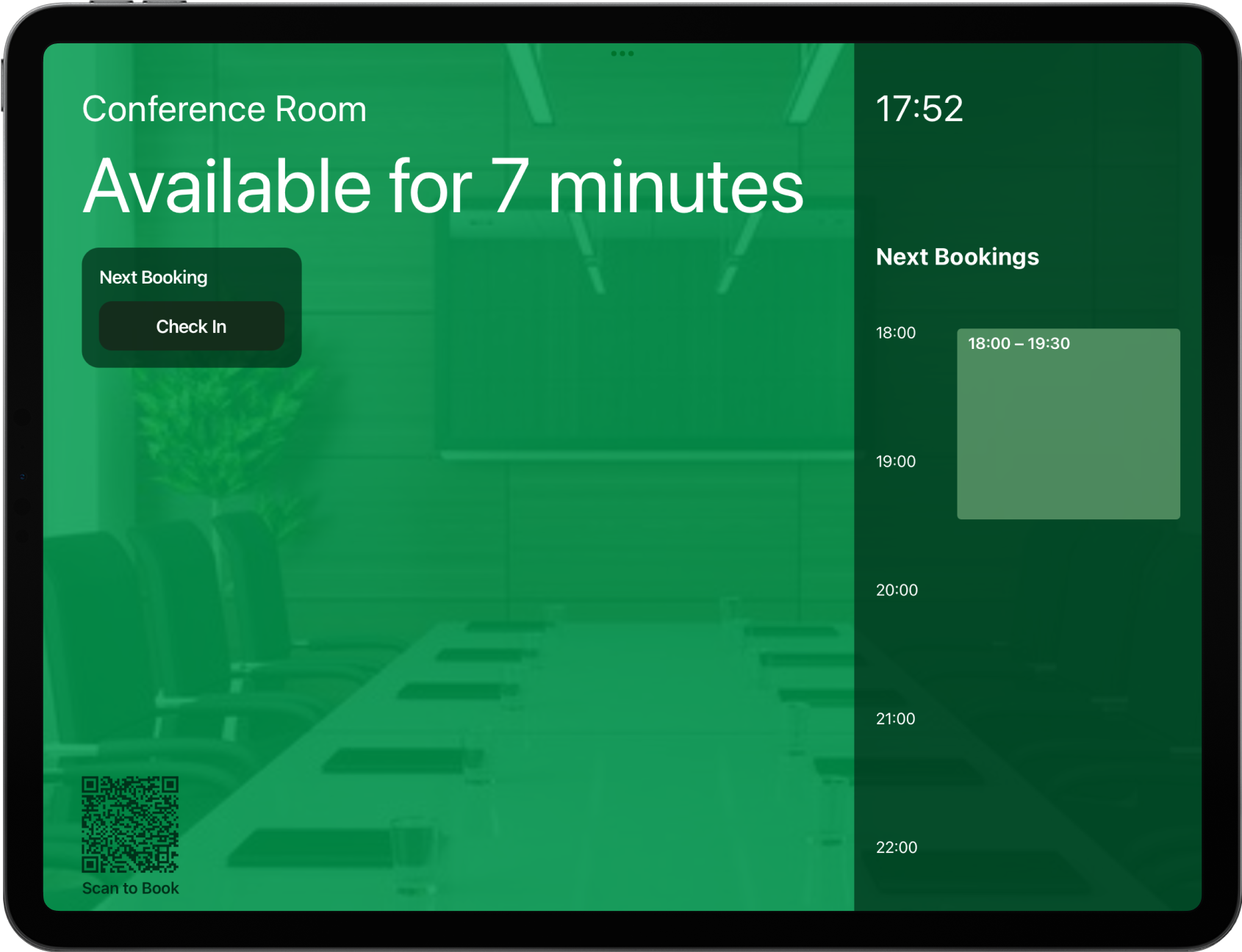This screenshot has width=1242, height=952.
Task: Click the 17:52 clock display
Action: pyautogui.click(x=919, y=109)
